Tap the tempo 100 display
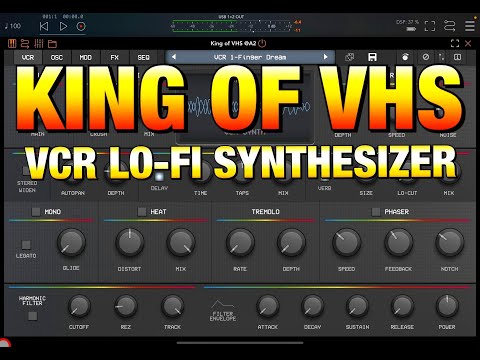The height and width of the screenshot is (360, 480). point(13,26)
